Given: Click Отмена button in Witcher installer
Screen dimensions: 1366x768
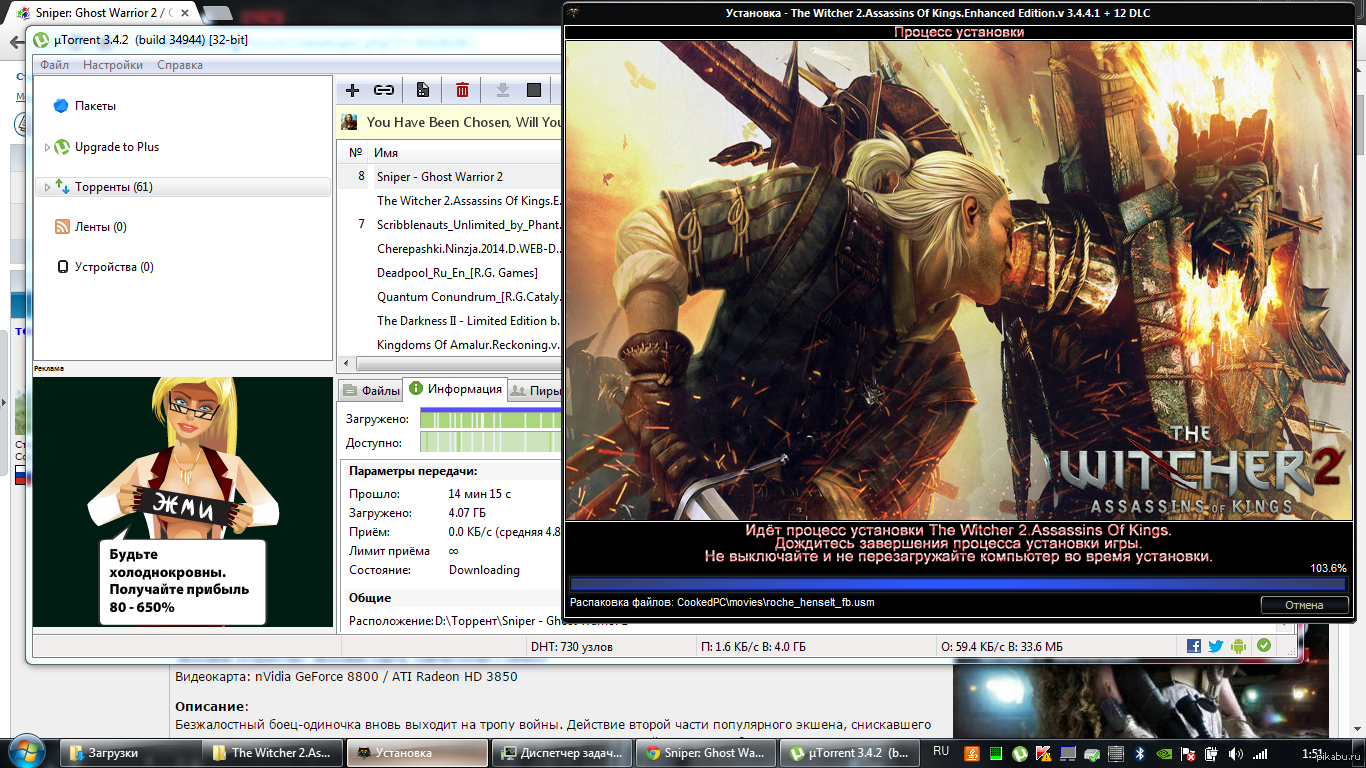Looking at the screenshot, I should [1304, 604].
